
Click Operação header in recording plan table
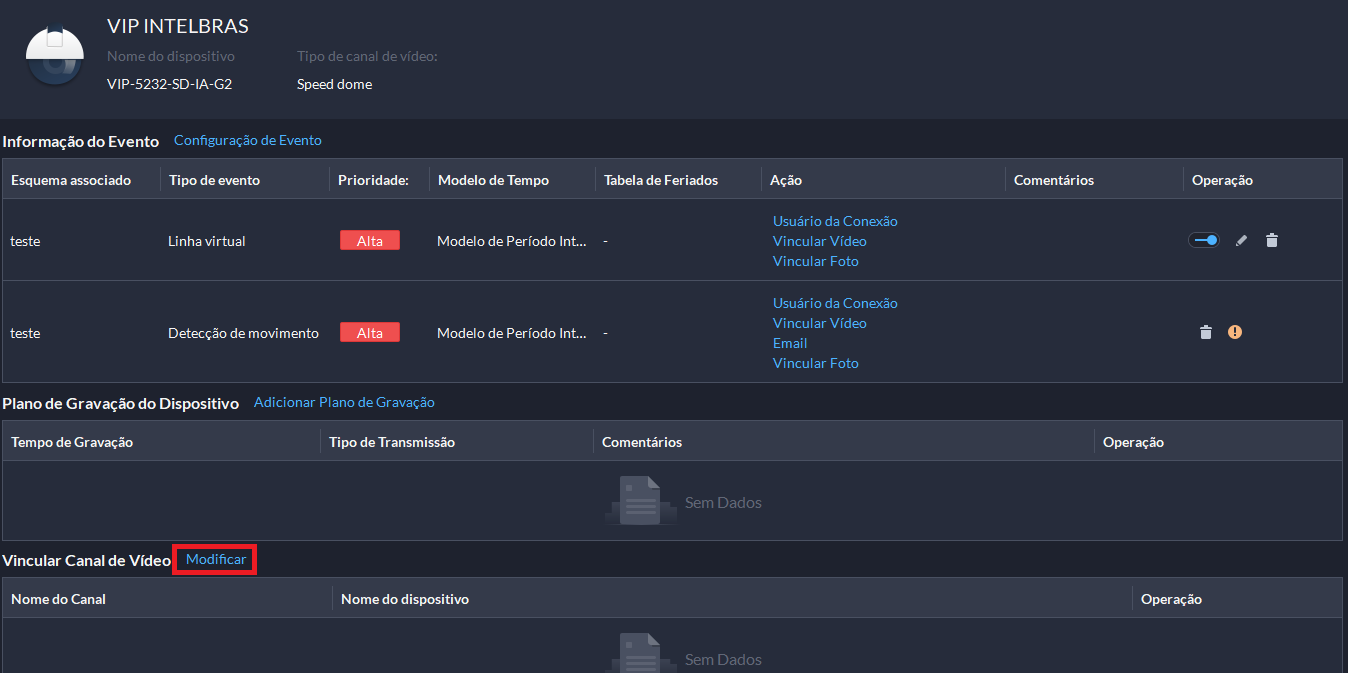pyautogui.click(x=1134, y=441)
